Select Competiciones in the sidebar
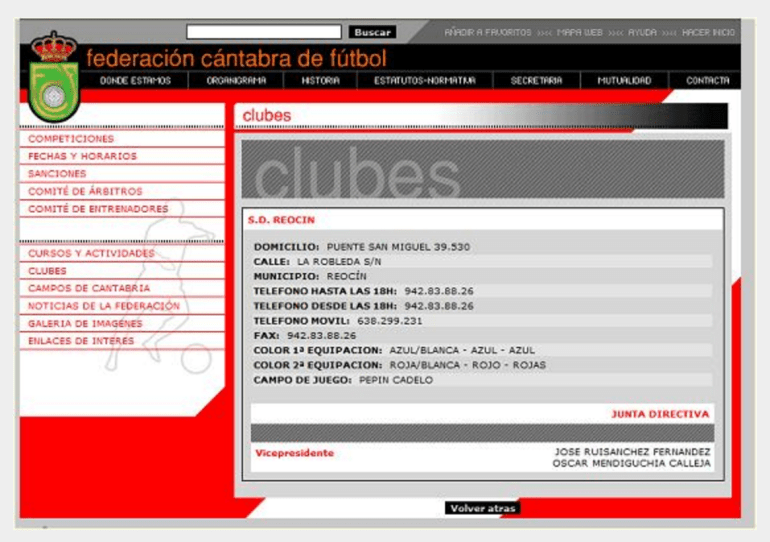Screen dimensions: 770x542 coord(71,139)
